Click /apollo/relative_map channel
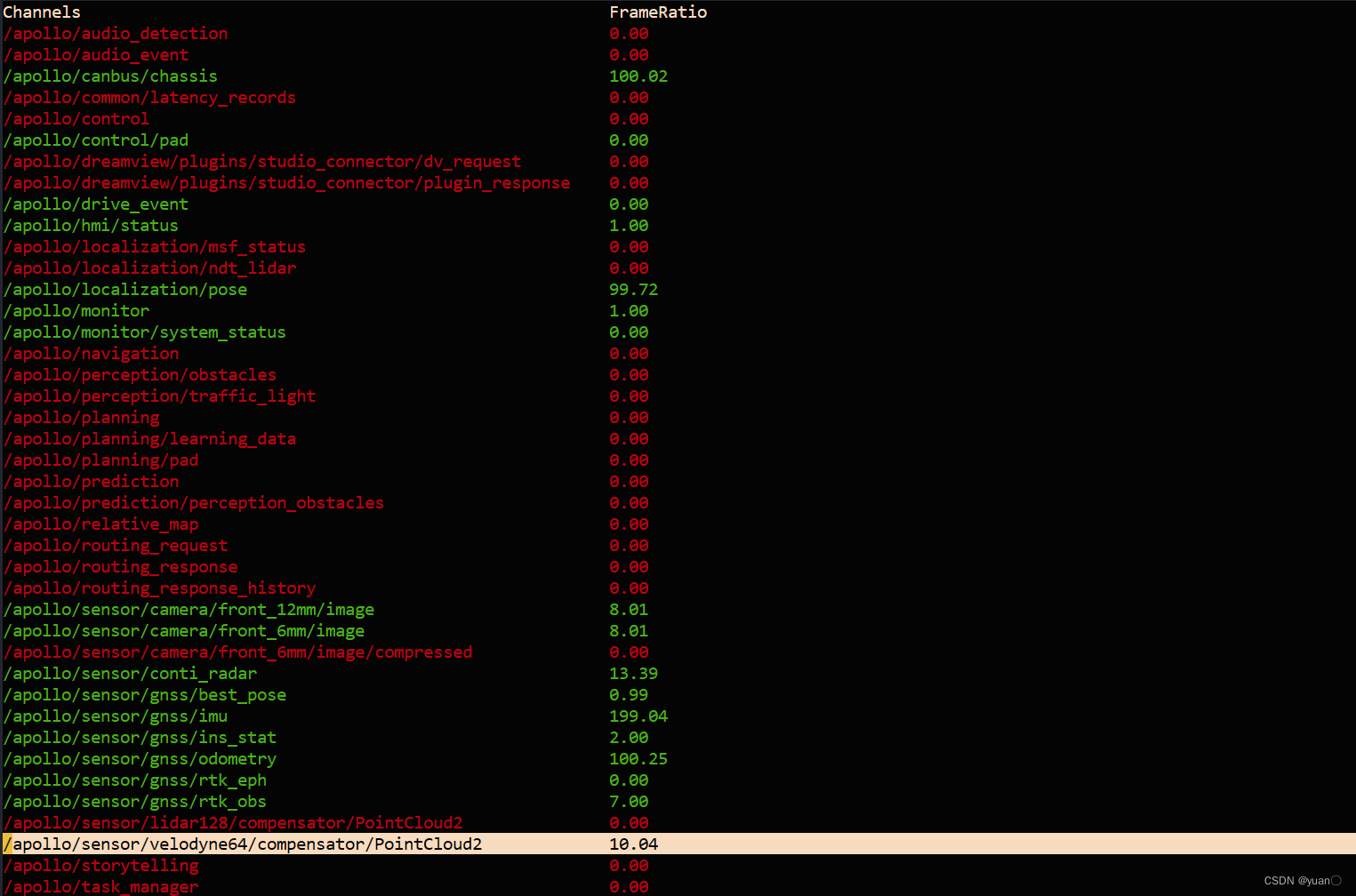1356x896 pixels. (x=100, y=524)
